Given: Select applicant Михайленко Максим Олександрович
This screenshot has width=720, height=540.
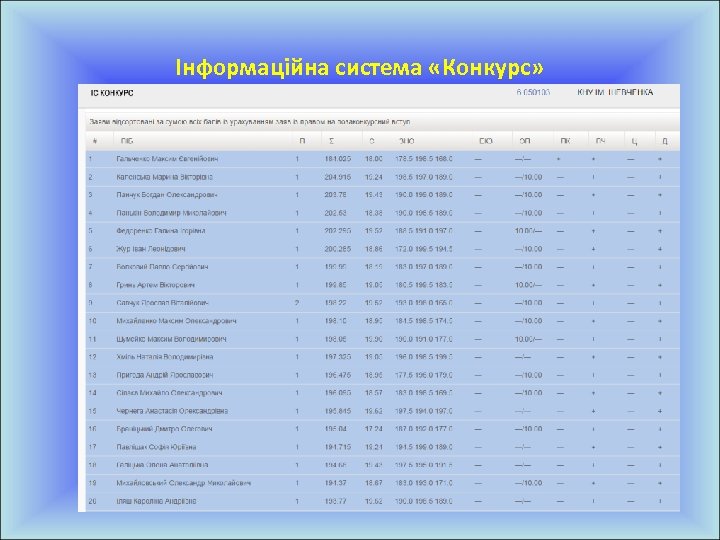Looking at the screenshot, I should 176,321.
